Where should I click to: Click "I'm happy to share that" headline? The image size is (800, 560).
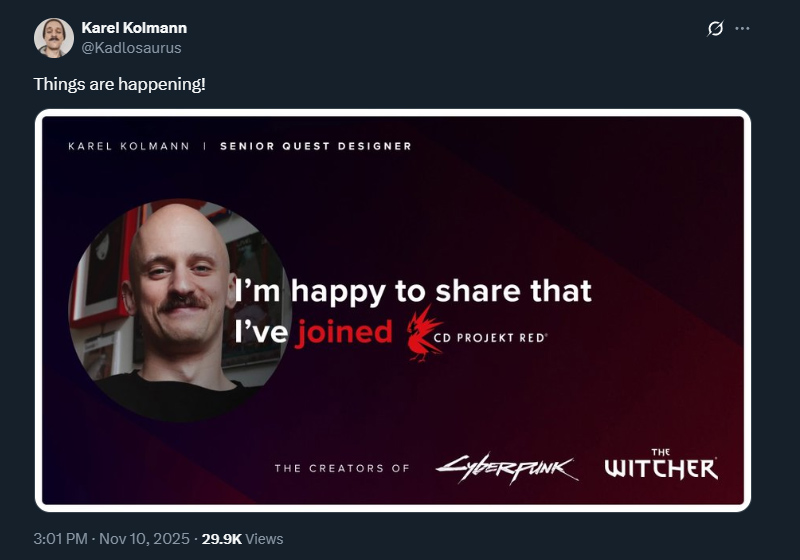[x=413, y=291]
